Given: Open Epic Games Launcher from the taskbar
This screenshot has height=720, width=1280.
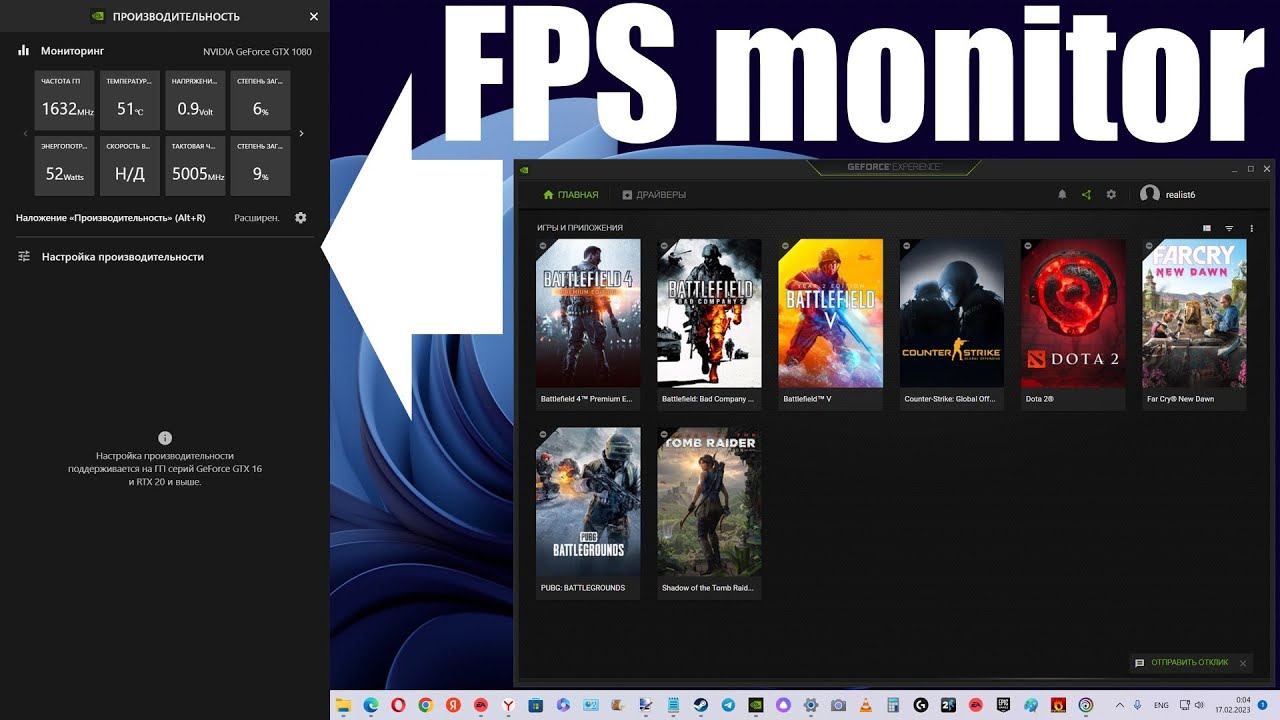Looking at the screenshot, I should [1003, 705].
